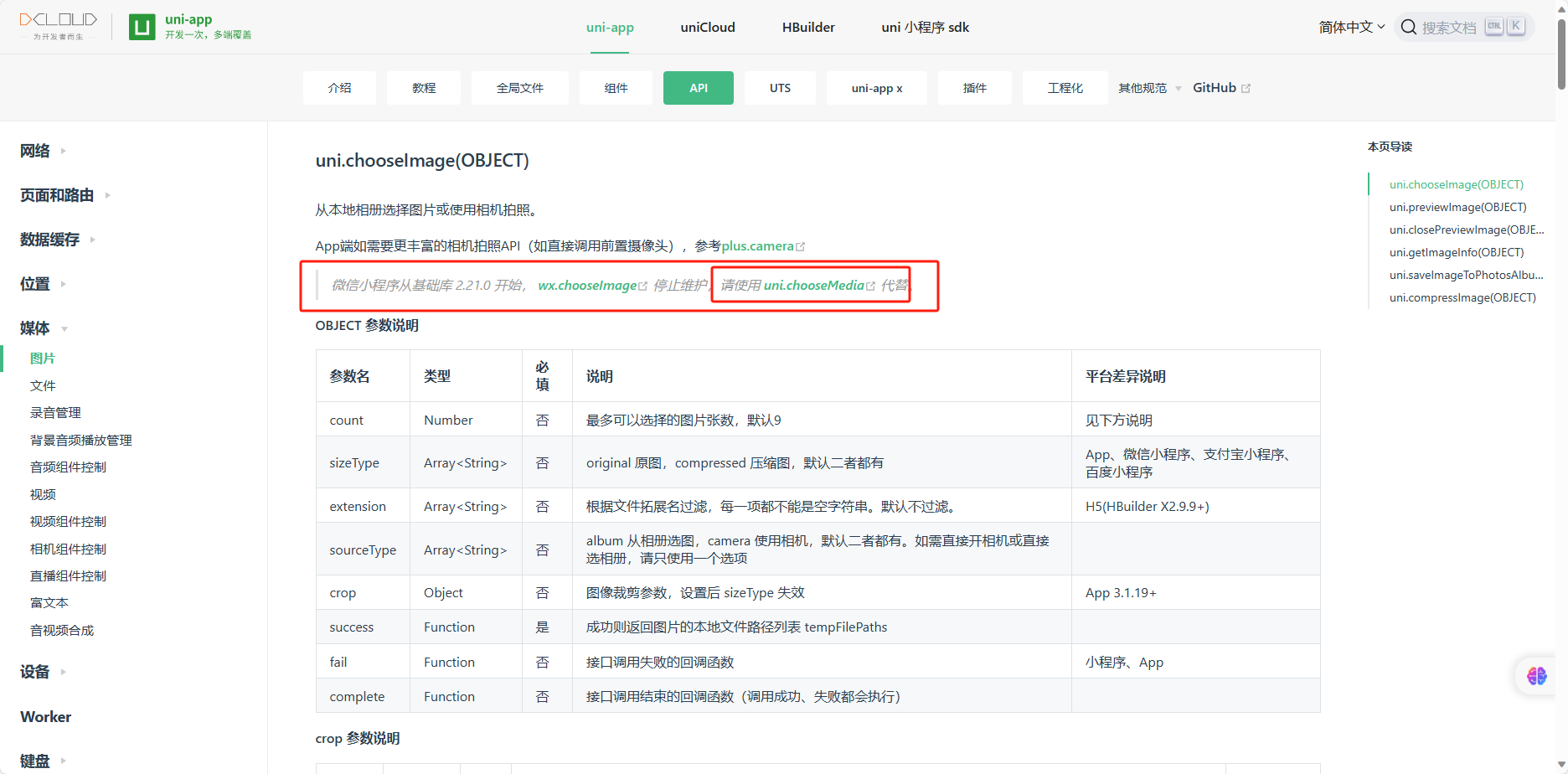Switch to uni 小程序 sdk tab
Image resolution: width=1568 pixels, height=774 pixels.
[x=926, y=27]
